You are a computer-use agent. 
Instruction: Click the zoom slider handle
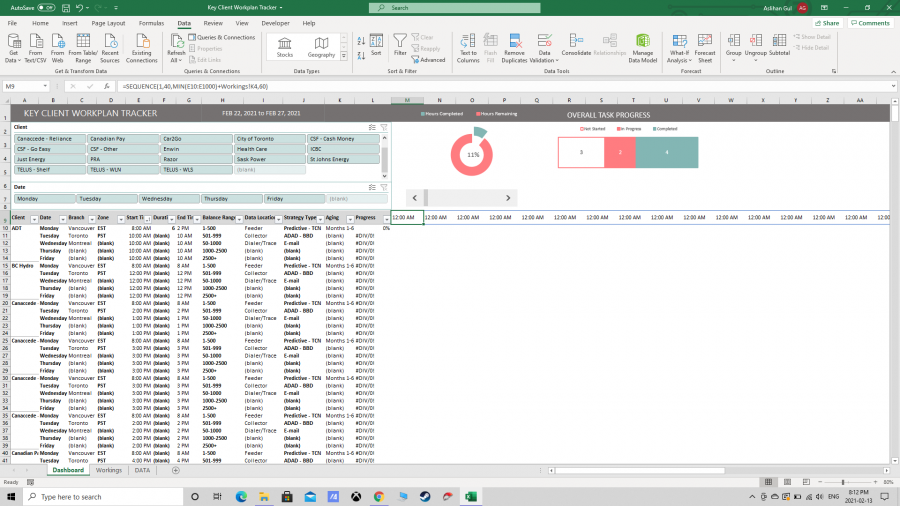point(843,482)
